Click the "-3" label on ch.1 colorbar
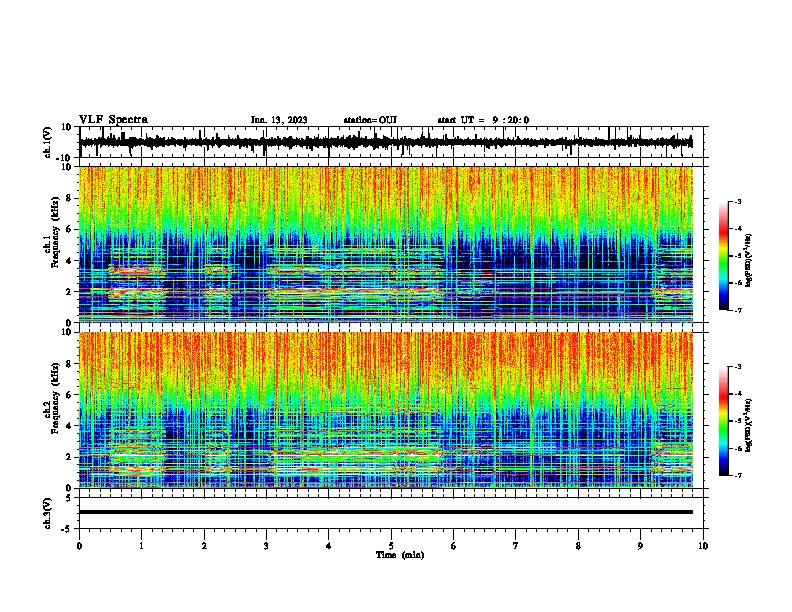 pyautogui.click(x=737, y=202)
